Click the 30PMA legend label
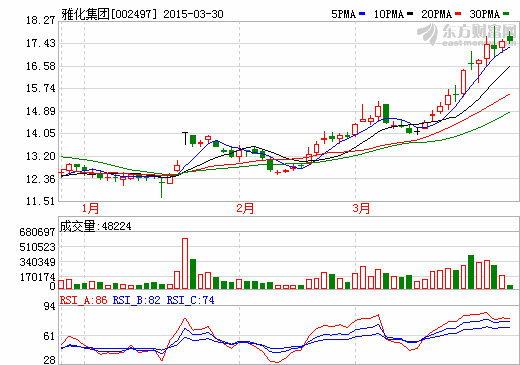This screenshot has height=365, width=520. pyautogui.click(x=484, y=14)
